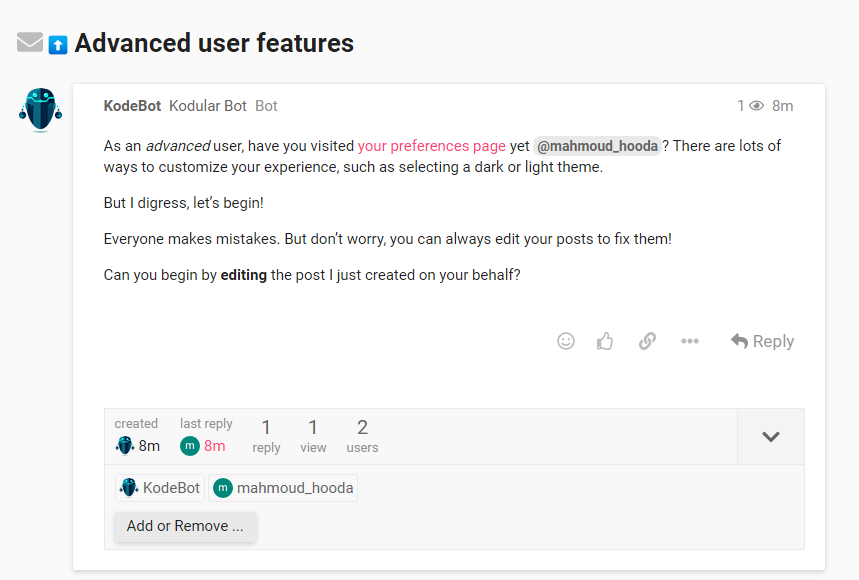Click the italic word 'advanced'
The width and height of the screenshot is (859, 580).
tap(177, 146)
